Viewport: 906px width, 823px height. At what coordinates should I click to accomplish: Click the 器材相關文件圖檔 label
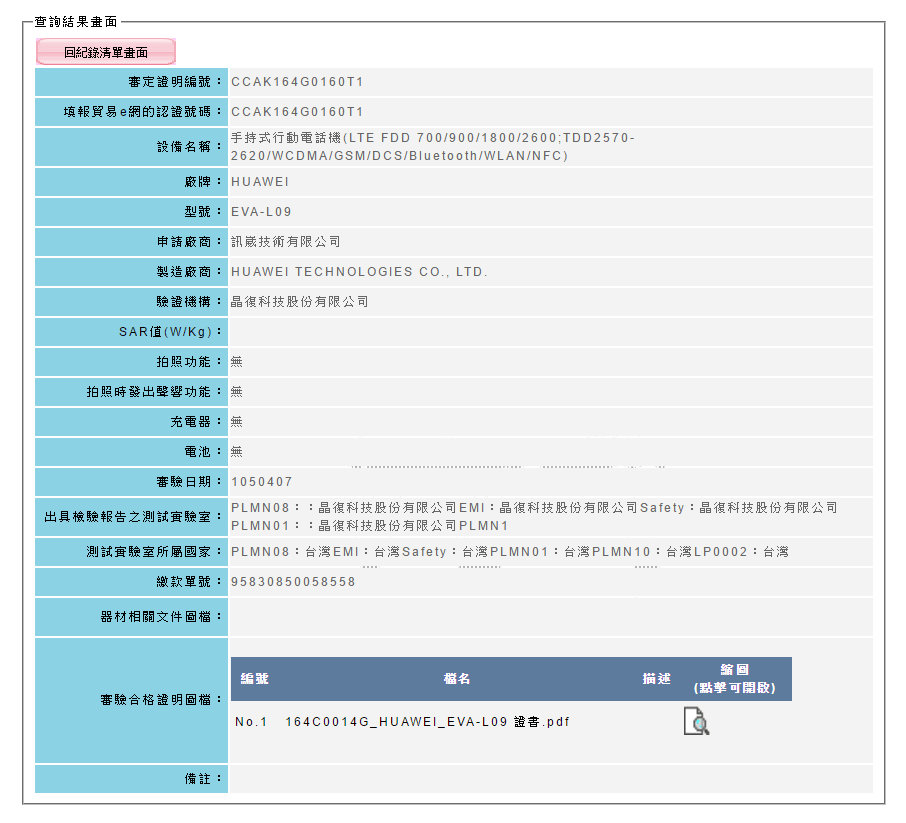(161, 617)
